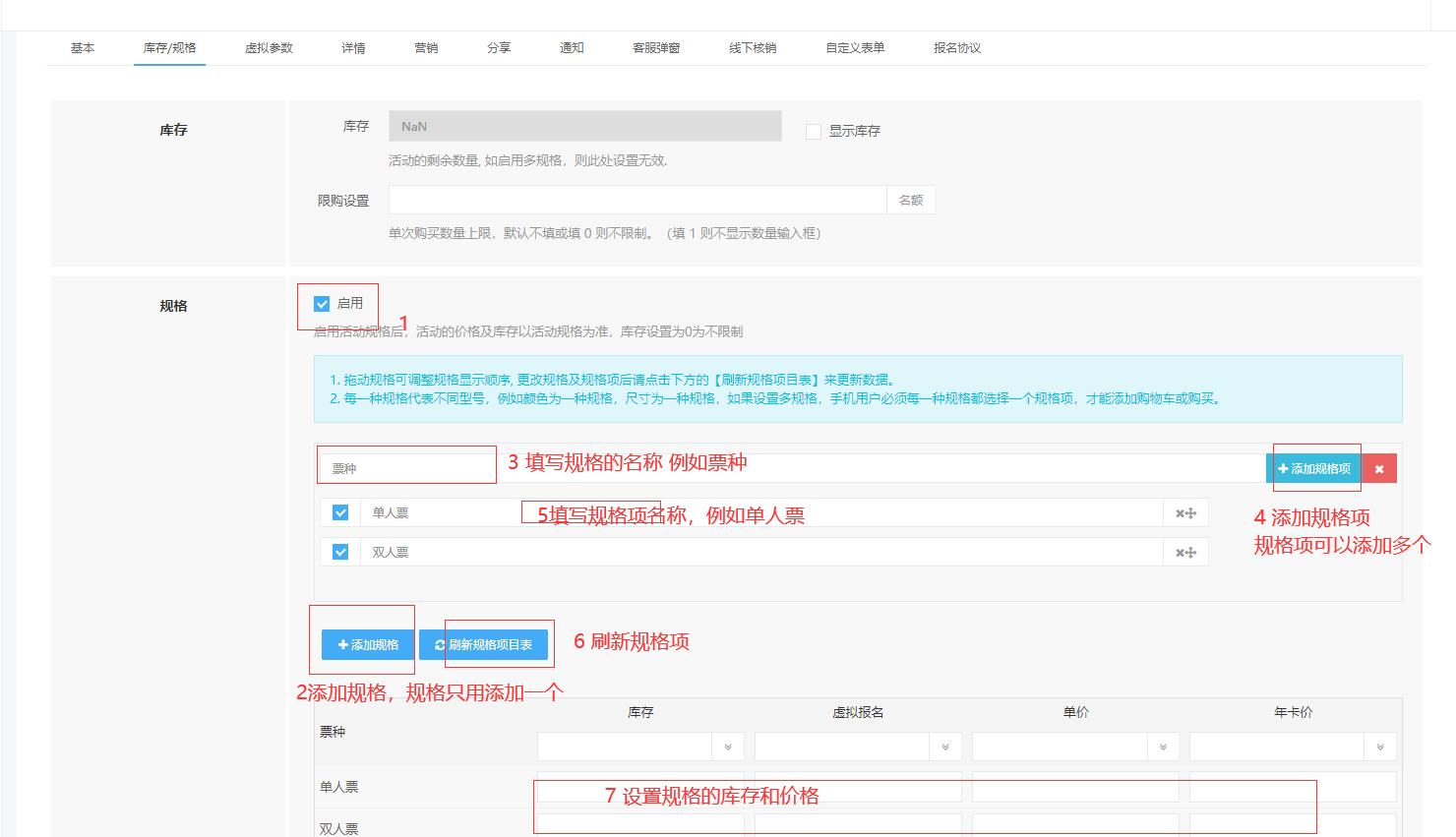Edit the 票种 specification name field
1456x837 pixels.
coord(792,469)
